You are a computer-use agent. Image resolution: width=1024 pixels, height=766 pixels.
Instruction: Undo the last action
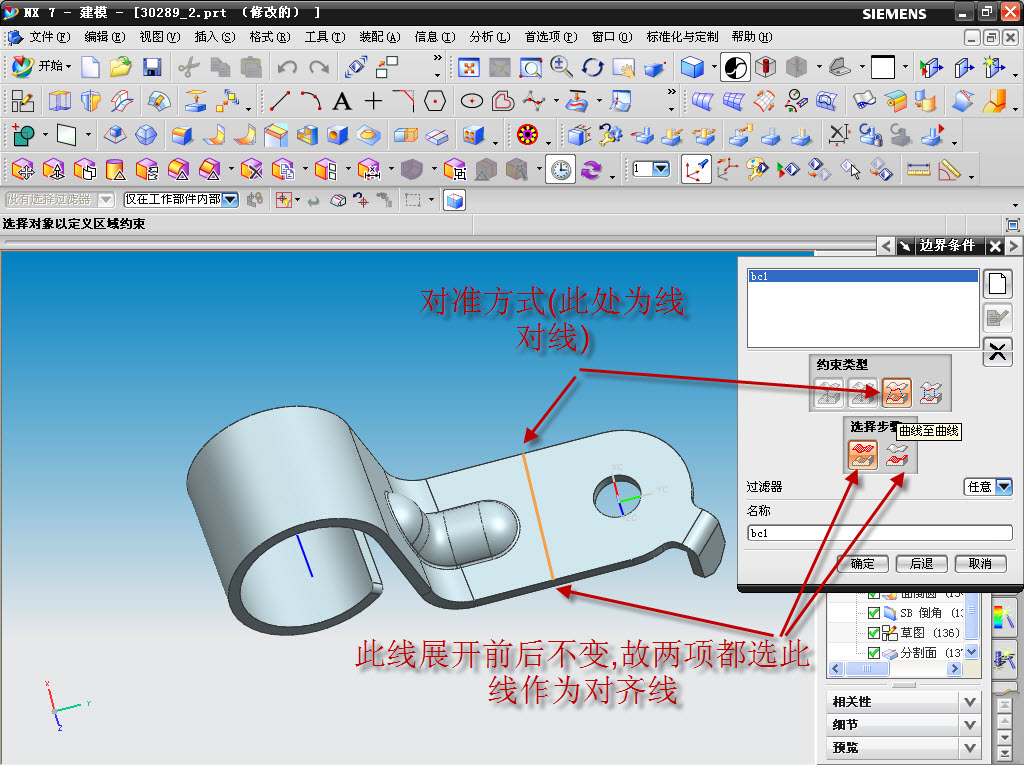287,67
